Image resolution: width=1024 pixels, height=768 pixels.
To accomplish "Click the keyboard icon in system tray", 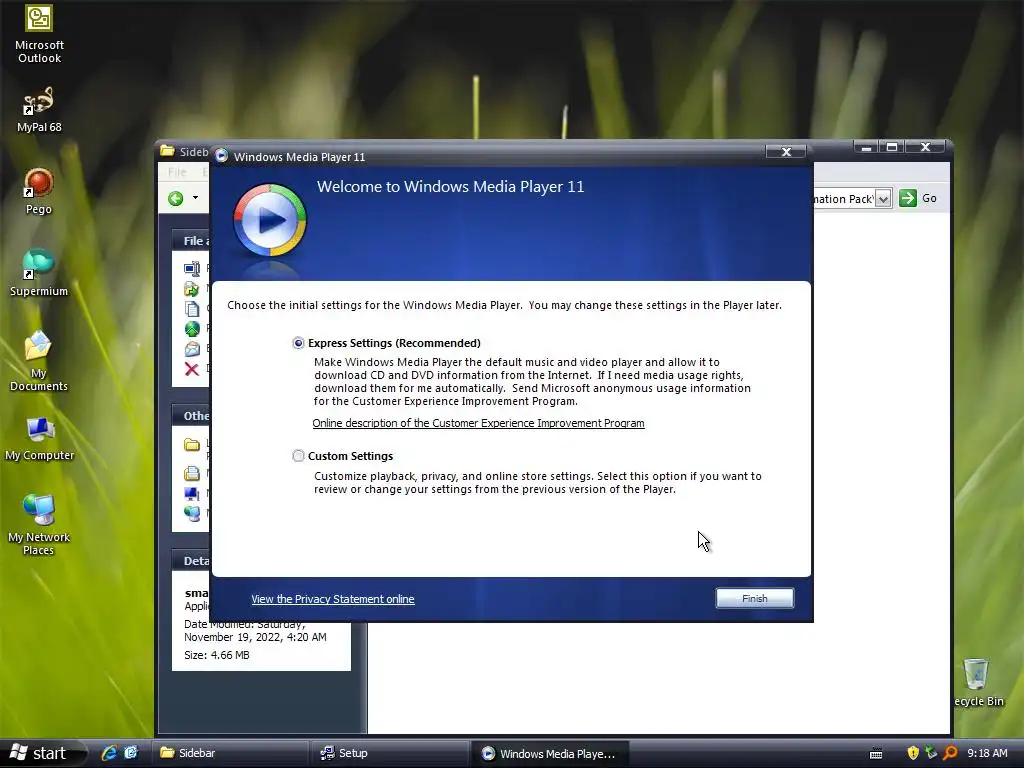I will (x=876, y=754).
